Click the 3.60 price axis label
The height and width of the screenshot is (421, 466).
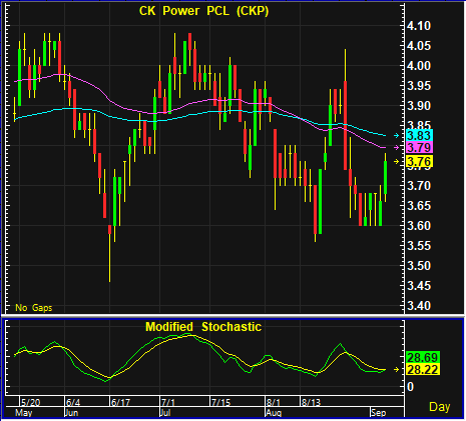coord(419,226)
